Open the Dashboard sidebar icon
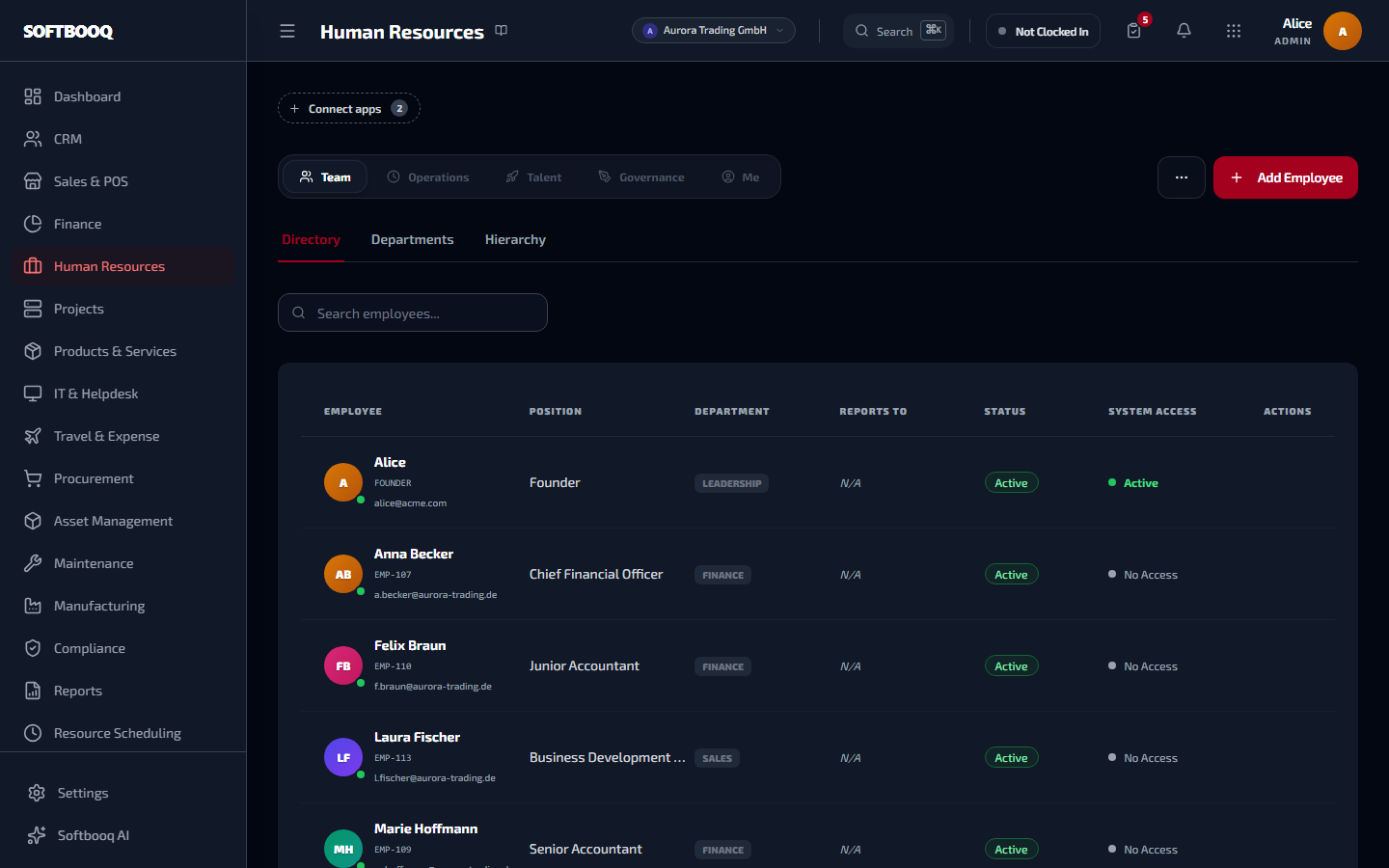 tap(33, 96)
